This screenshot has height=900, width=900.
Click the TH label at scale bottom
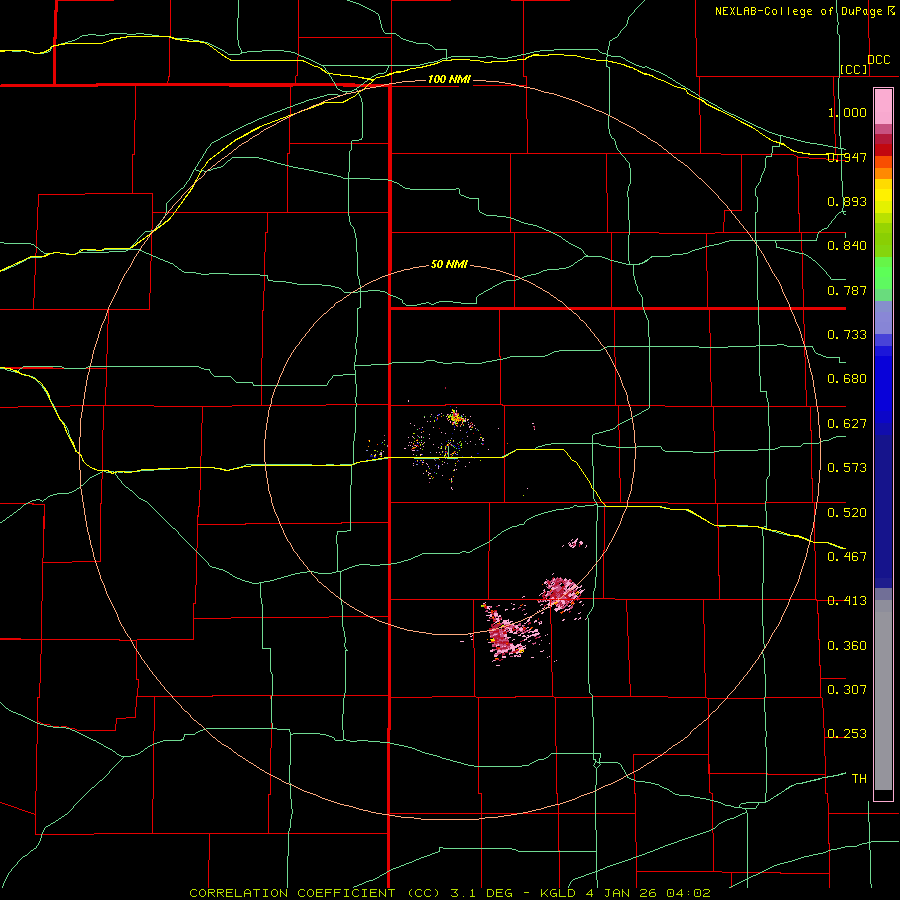(x=859, y=779)
